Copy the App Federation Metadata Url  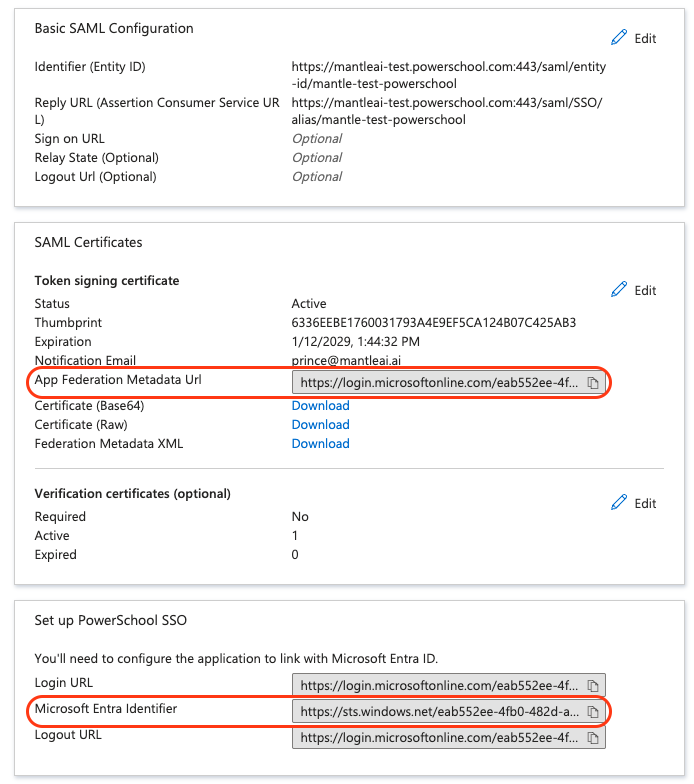pyautogui.click(x=593, y=383)
